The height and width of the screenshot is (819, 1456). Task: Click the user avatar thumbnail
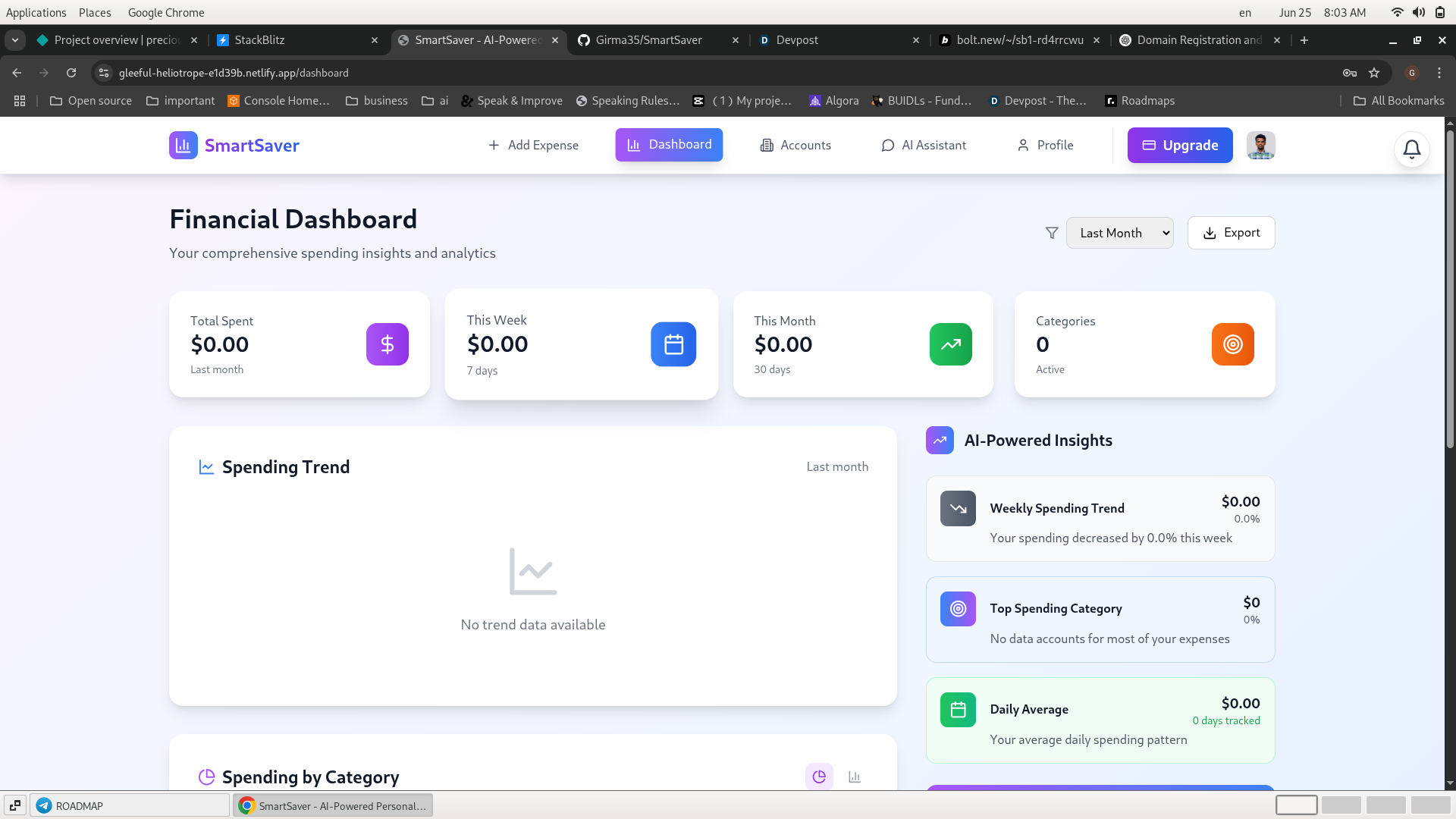tap(1260, 145)
